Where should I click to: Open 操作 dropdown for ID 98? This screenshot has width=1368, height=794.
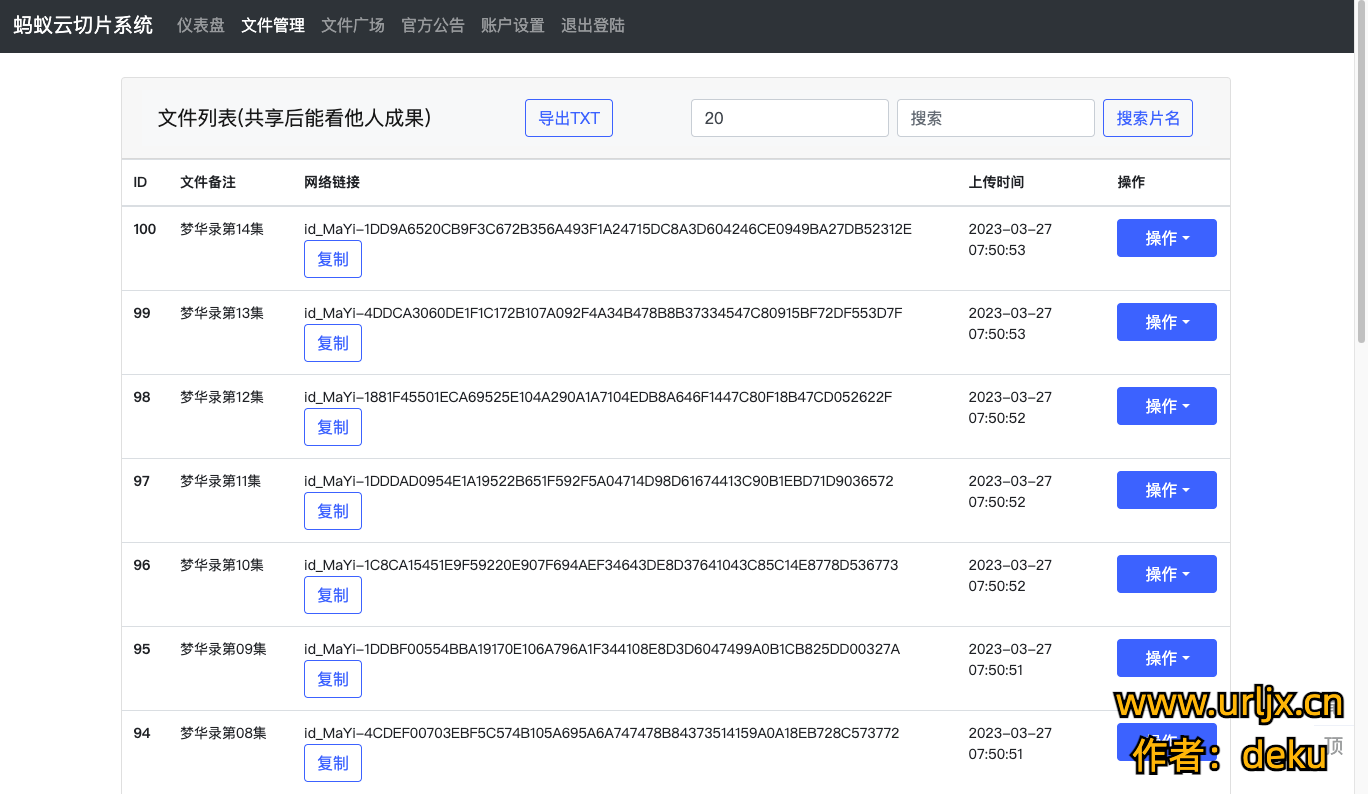(1167, 406)
